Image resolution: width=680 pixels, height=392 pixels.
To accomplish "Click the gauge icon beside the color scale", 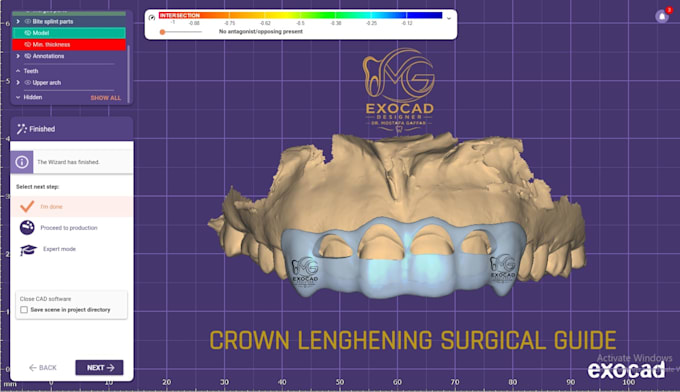I will click(x=151, y=18).
